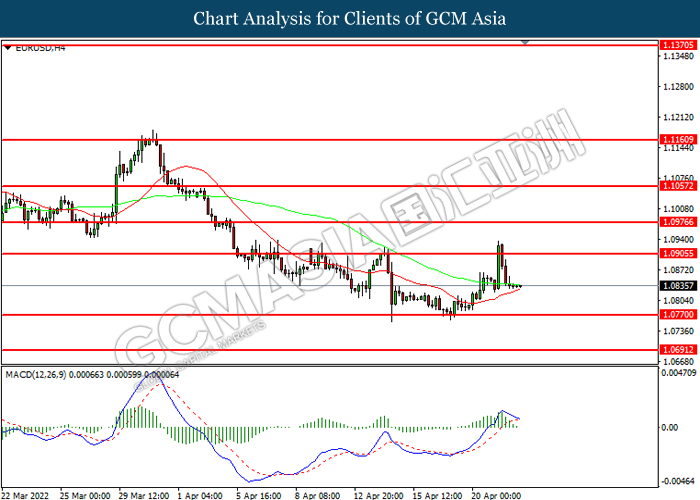
Task: Click the MACD 0.004709 scale value
Action: pyautogui.click(x=678, y=372)
